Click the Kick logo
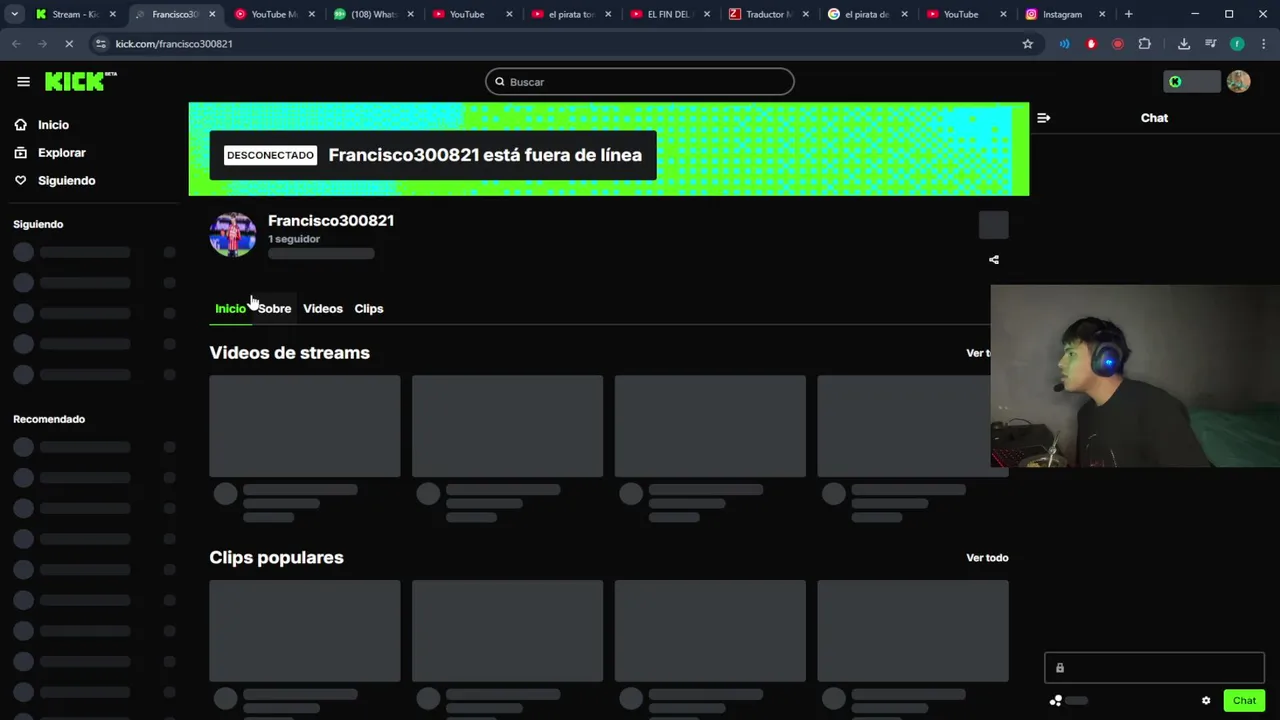The height and width of the screenshot is (720, 1280). click(80, 82)
